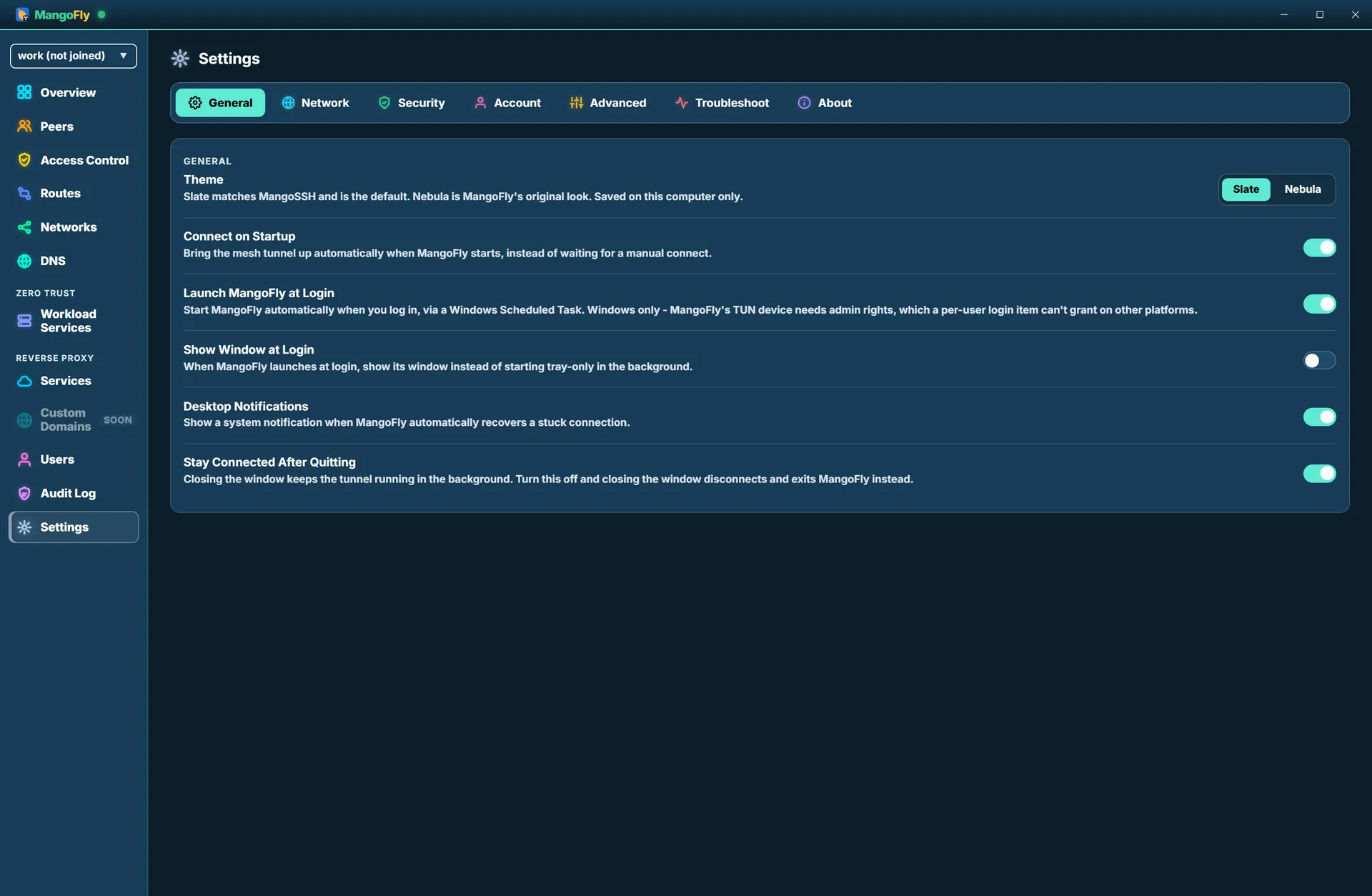Minimize the MangoFly window
The image size is (1372, 896).
coord(1284,14)
